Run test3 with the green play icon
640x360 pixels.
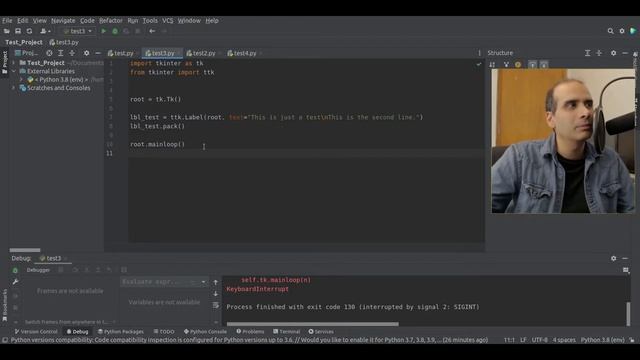click(x=104, y=31)
